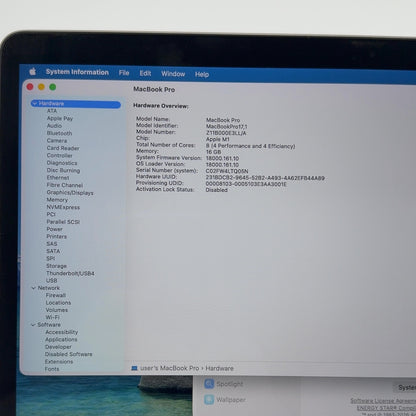The width and height of the screenshot is (416, 416).
Task: Click the laptop icon in path bar
Action: pyautogui.click(x=134, y=368)
